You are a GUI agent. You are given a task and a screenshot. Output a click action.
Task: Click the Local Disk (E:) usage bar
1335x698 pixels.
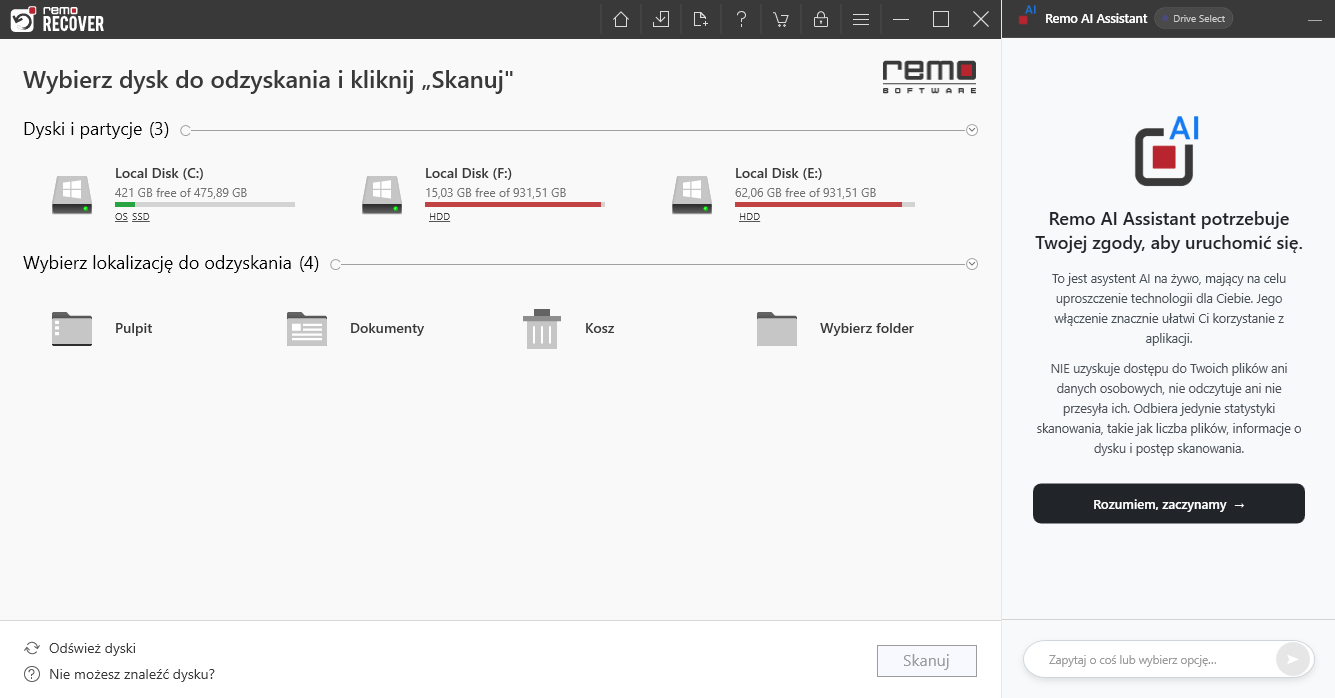[825, 204]
